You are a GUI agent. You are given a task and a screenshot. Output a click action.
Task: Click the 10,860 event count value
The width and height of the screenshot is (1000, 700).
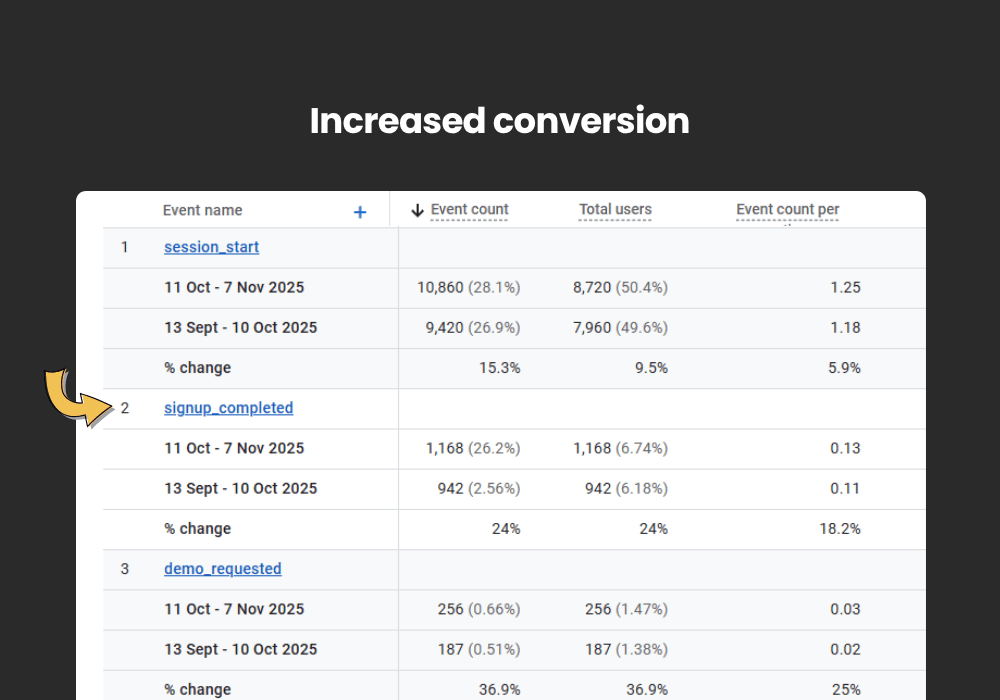(440, 288)
